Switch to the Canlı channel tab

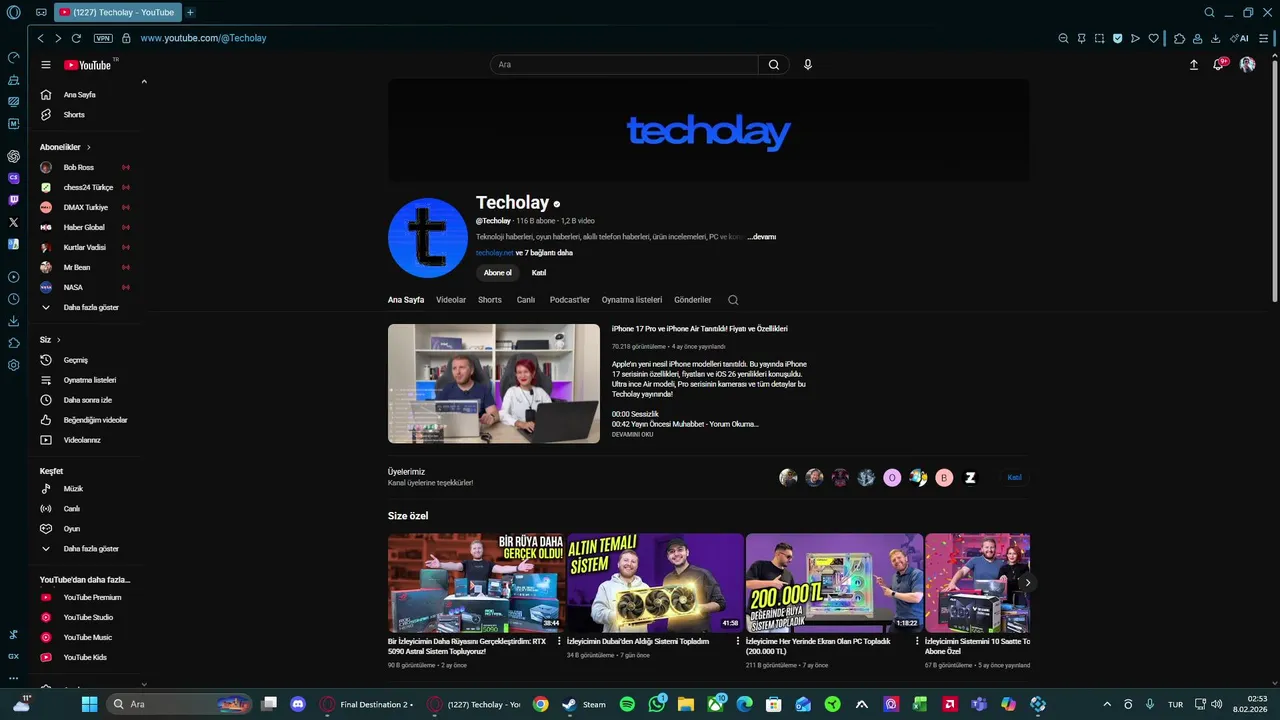point(526,300)
